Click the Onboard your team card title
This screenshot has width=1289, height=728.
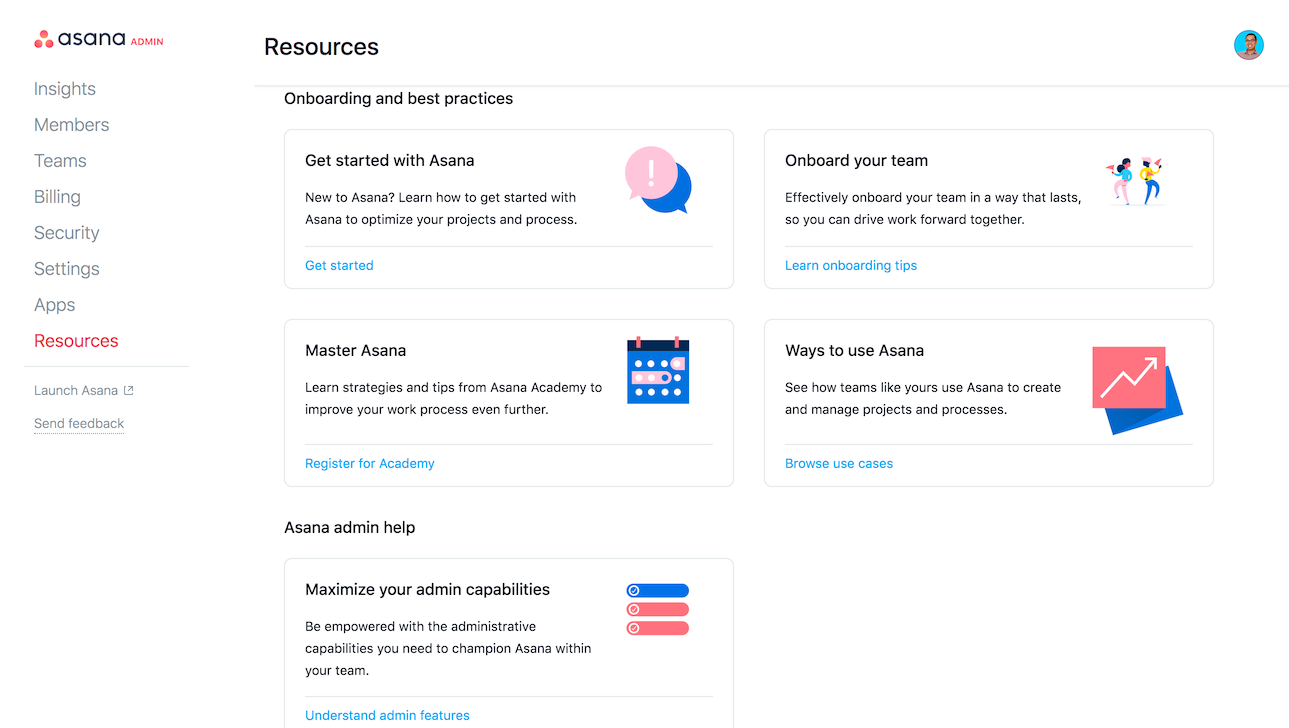[856, 160]
